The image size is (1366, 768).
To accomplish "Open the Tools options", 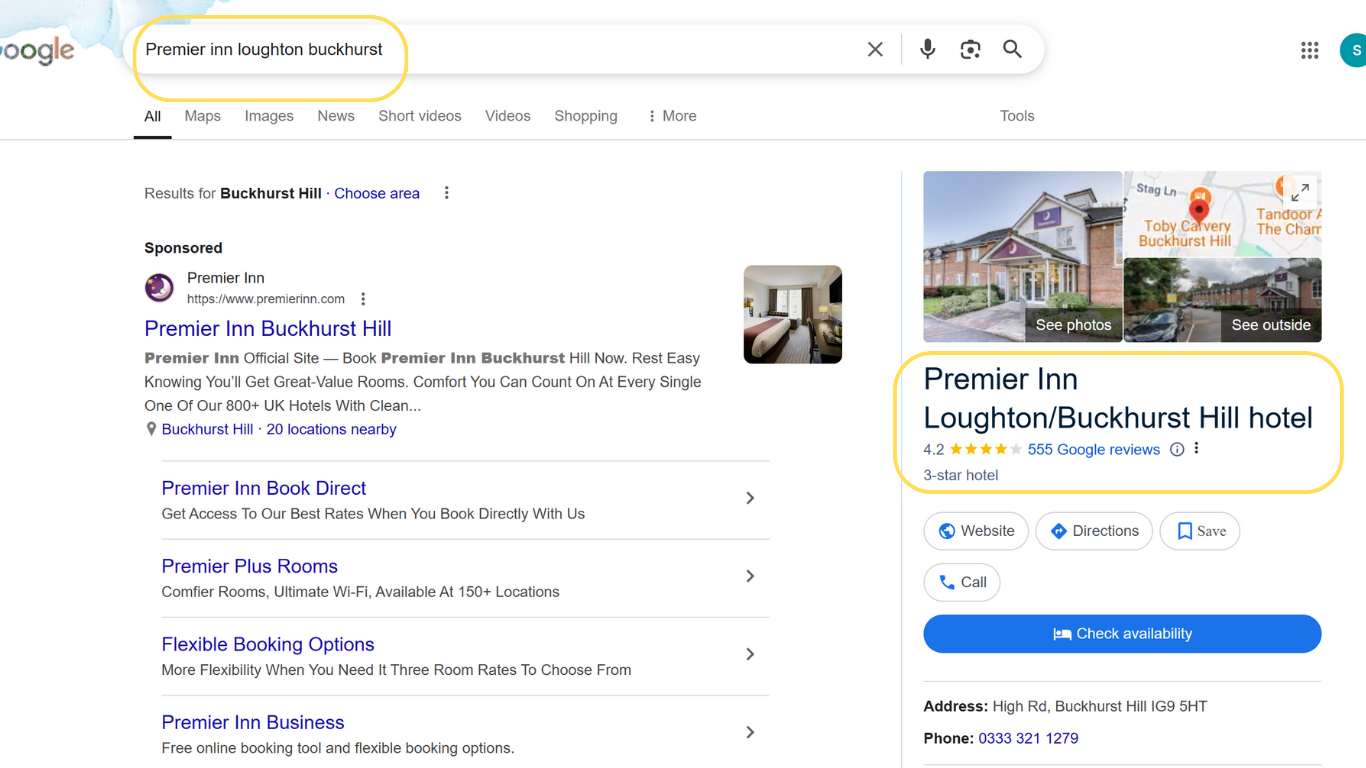I will point(1017,116).
